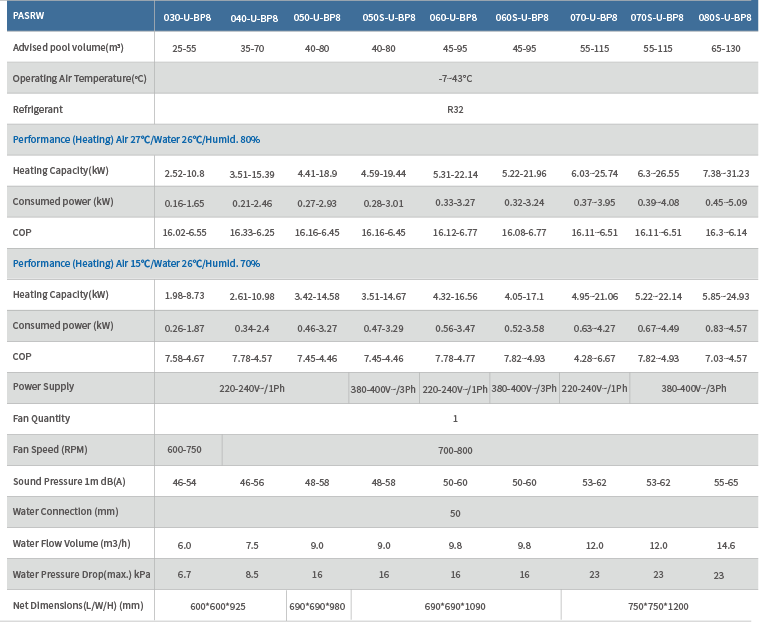Click the 750*750*1200 net dimensions cell
The image size is (759, 631).
tap(656, 606)
